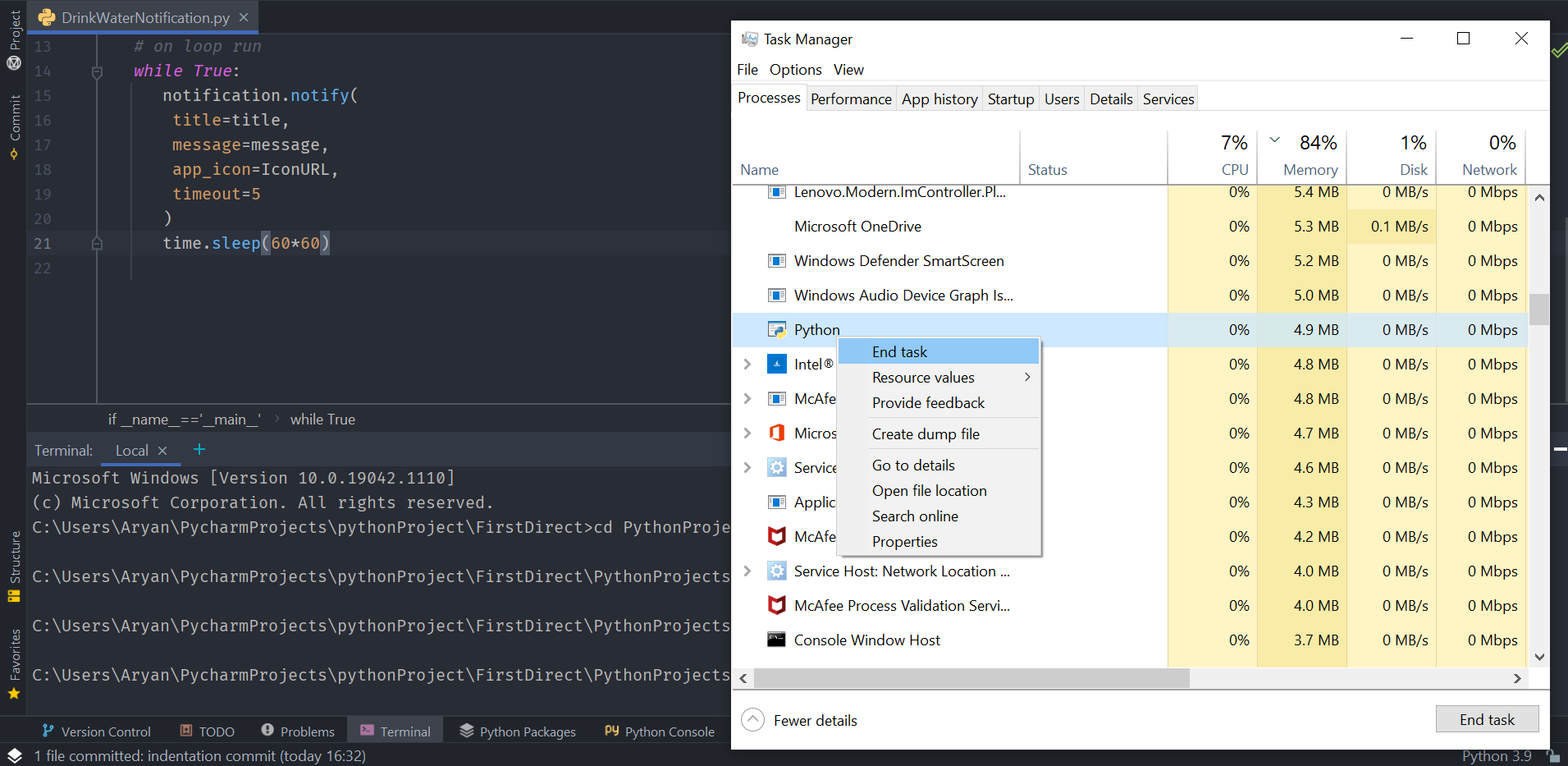Select Go to details in context menu
The image size is (1568, 766).
939,465
